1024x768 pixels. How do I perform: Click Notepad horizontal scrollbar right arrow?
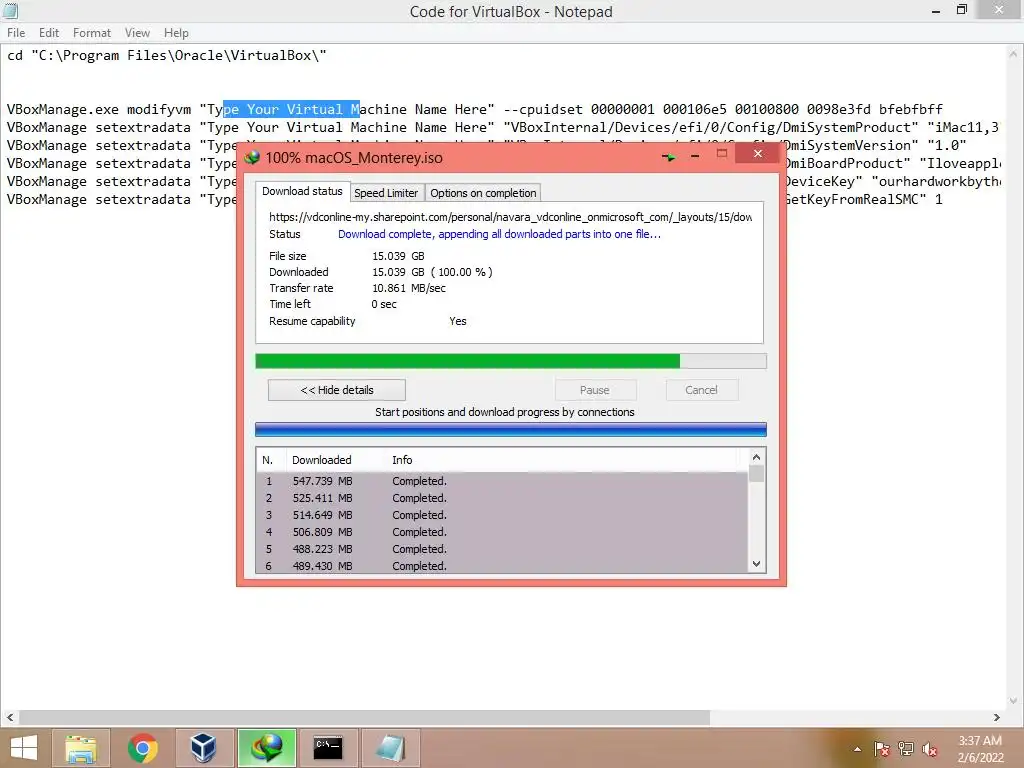[997, 717]
